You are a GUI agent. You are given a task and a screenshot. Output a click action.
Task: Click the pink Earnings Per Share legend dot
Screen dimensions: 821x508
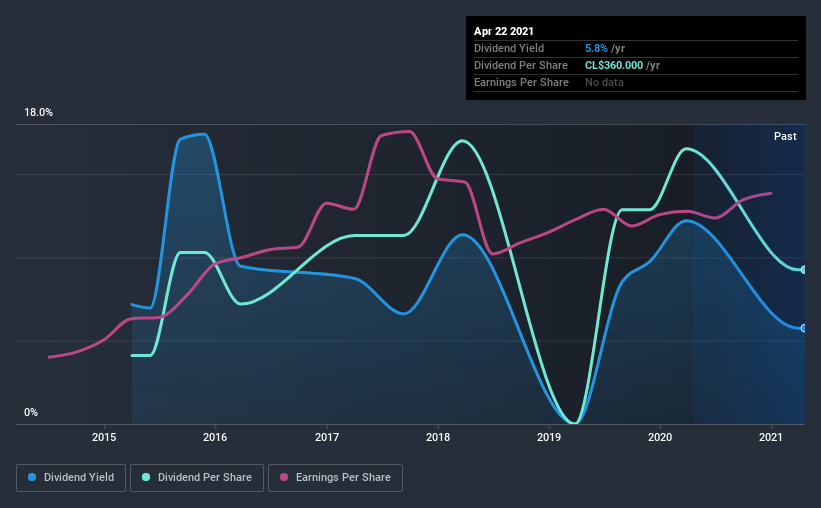284,477
